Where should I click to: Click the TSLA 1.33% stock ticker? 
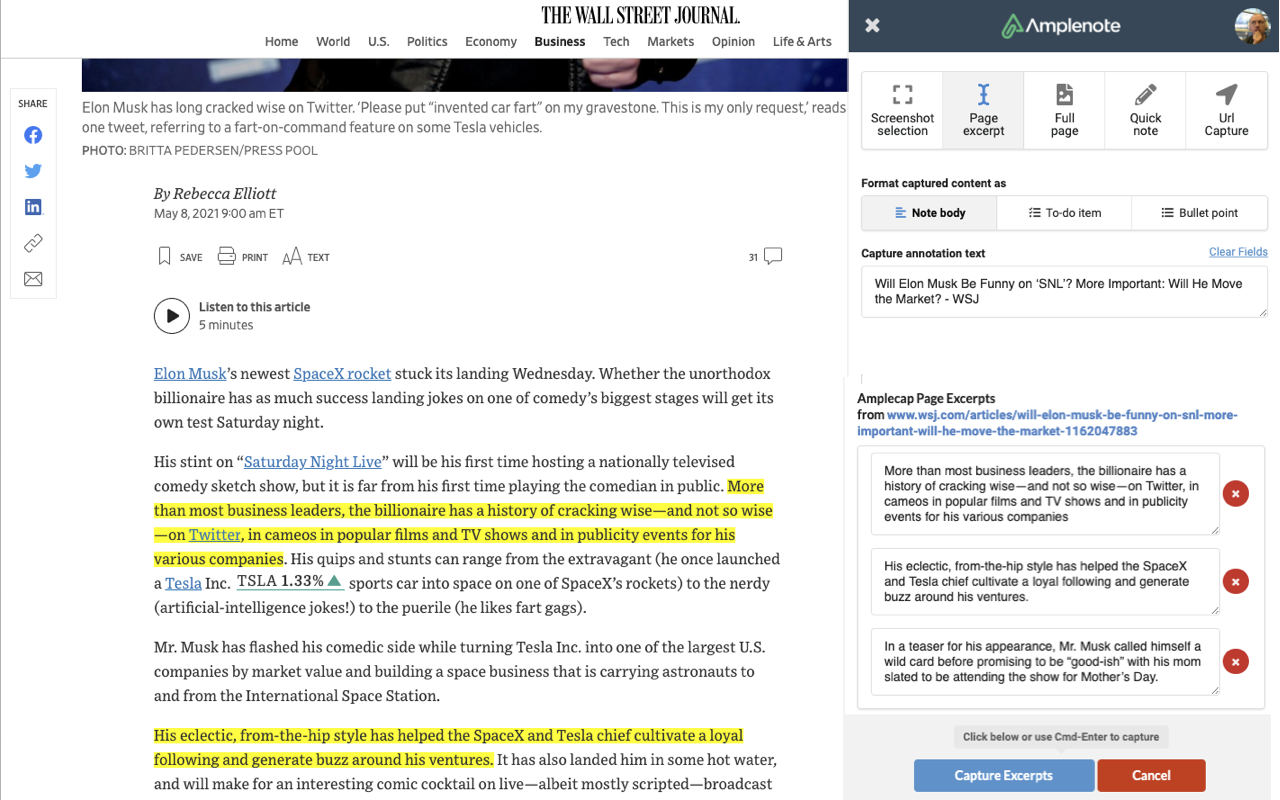coord(291,581)
